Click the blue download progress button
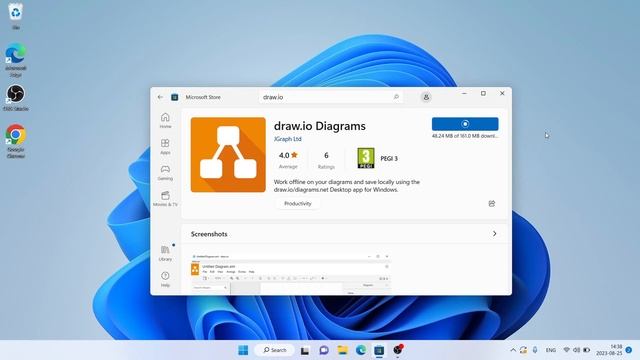Image resolution: width=640 pixels, height=360 pixels. click(x=465, y=124)
